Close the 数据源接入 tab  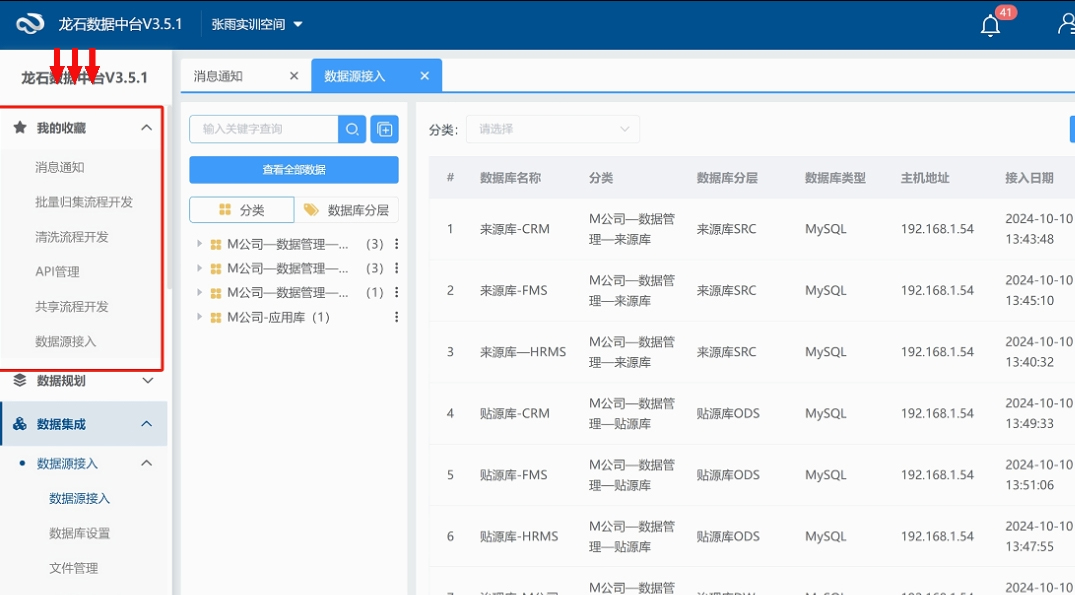pos(424,76)
